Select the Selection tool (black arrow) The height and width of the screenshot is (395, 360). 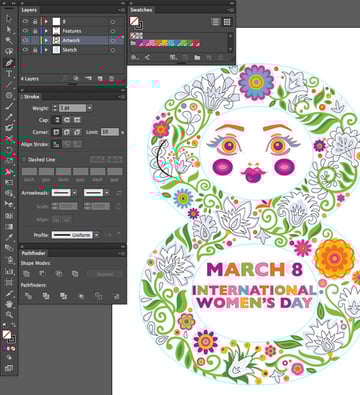pos(9,18)
